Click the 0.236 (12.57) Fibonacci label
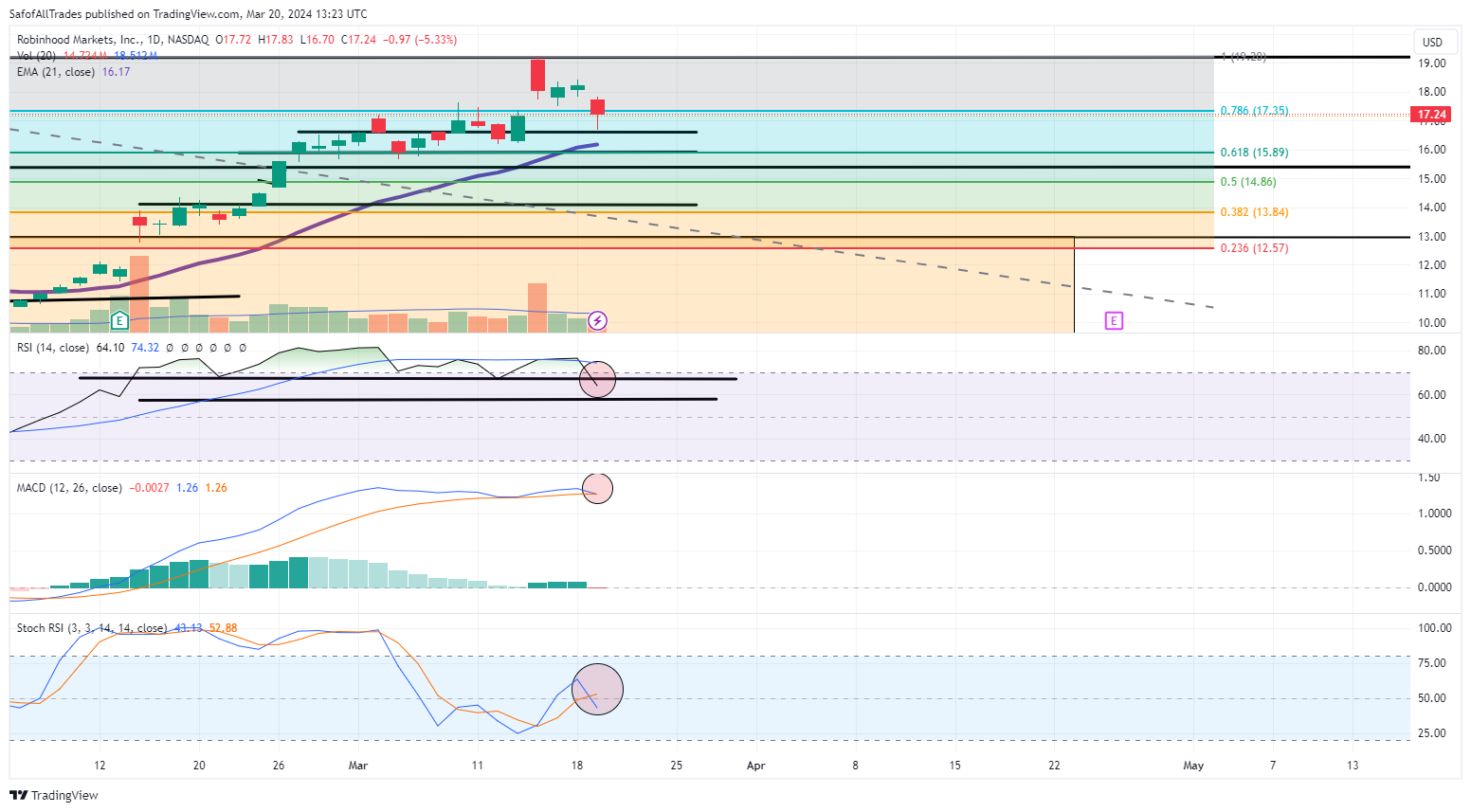The height and width of the screenshot is (812, 1471). pos(1254,248)
